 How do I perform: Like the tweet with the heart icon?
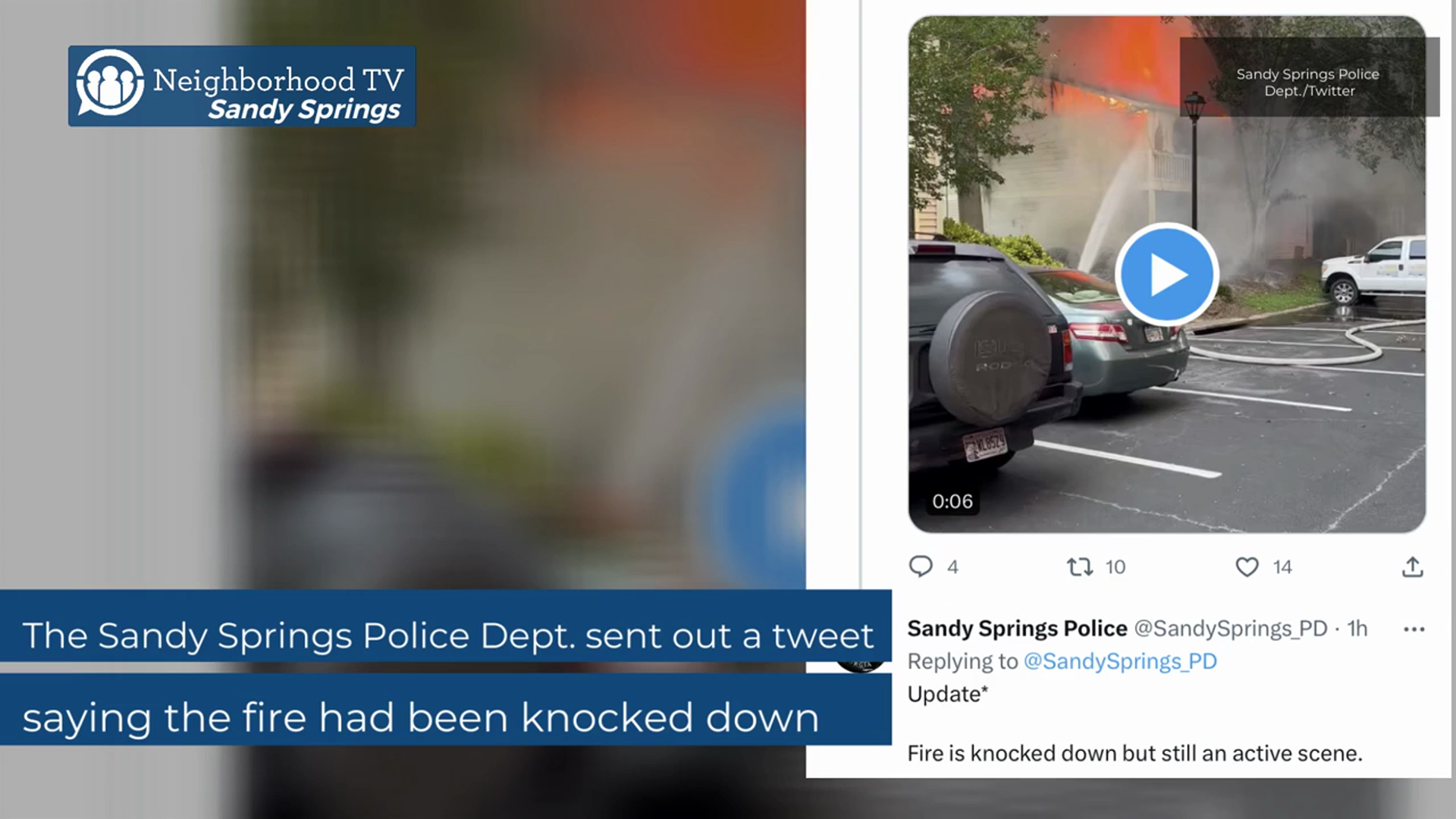[1247, 566]
